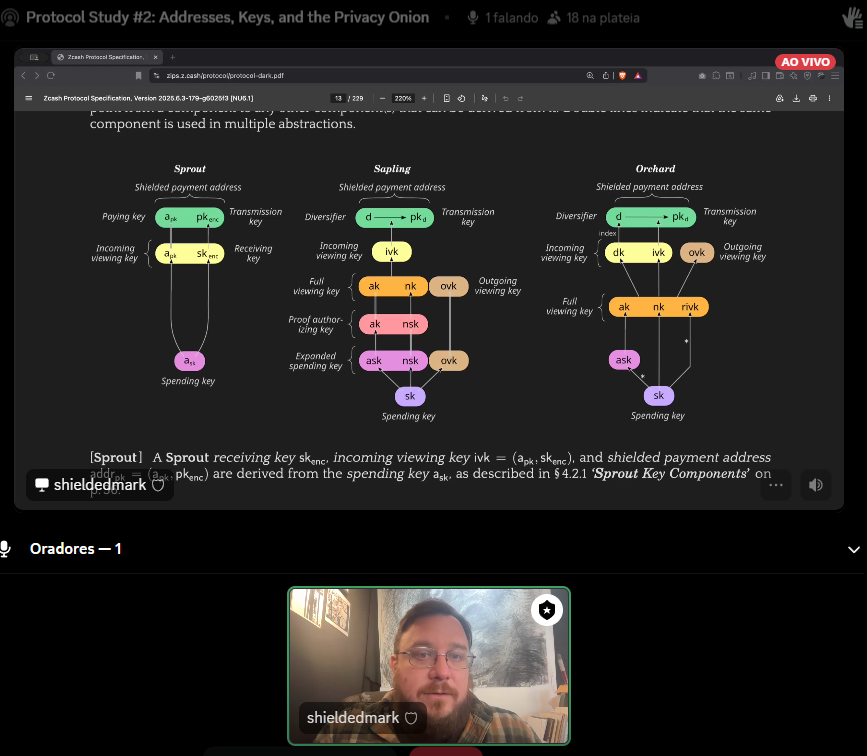Click the Leo AI sparkle icon

[793, 75]
